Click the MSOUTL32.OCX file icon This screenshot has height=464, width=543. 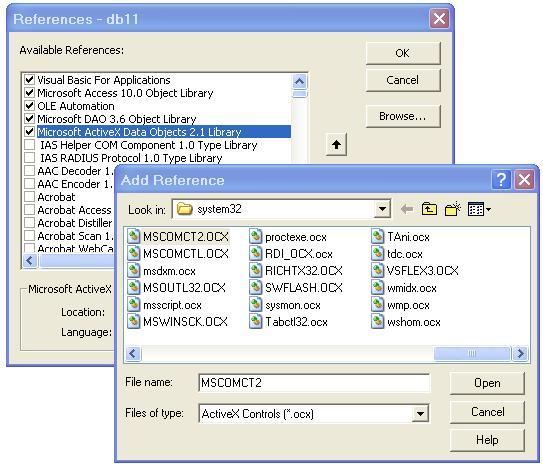(133, 287)
